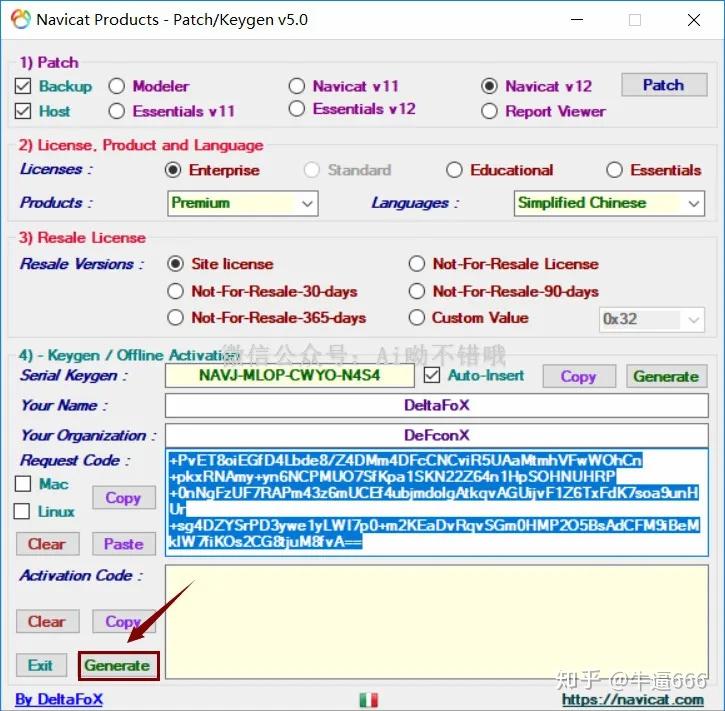725x711 pixels.
Task: Choose Not-For-Resale-365-days option
Action: 175,318
